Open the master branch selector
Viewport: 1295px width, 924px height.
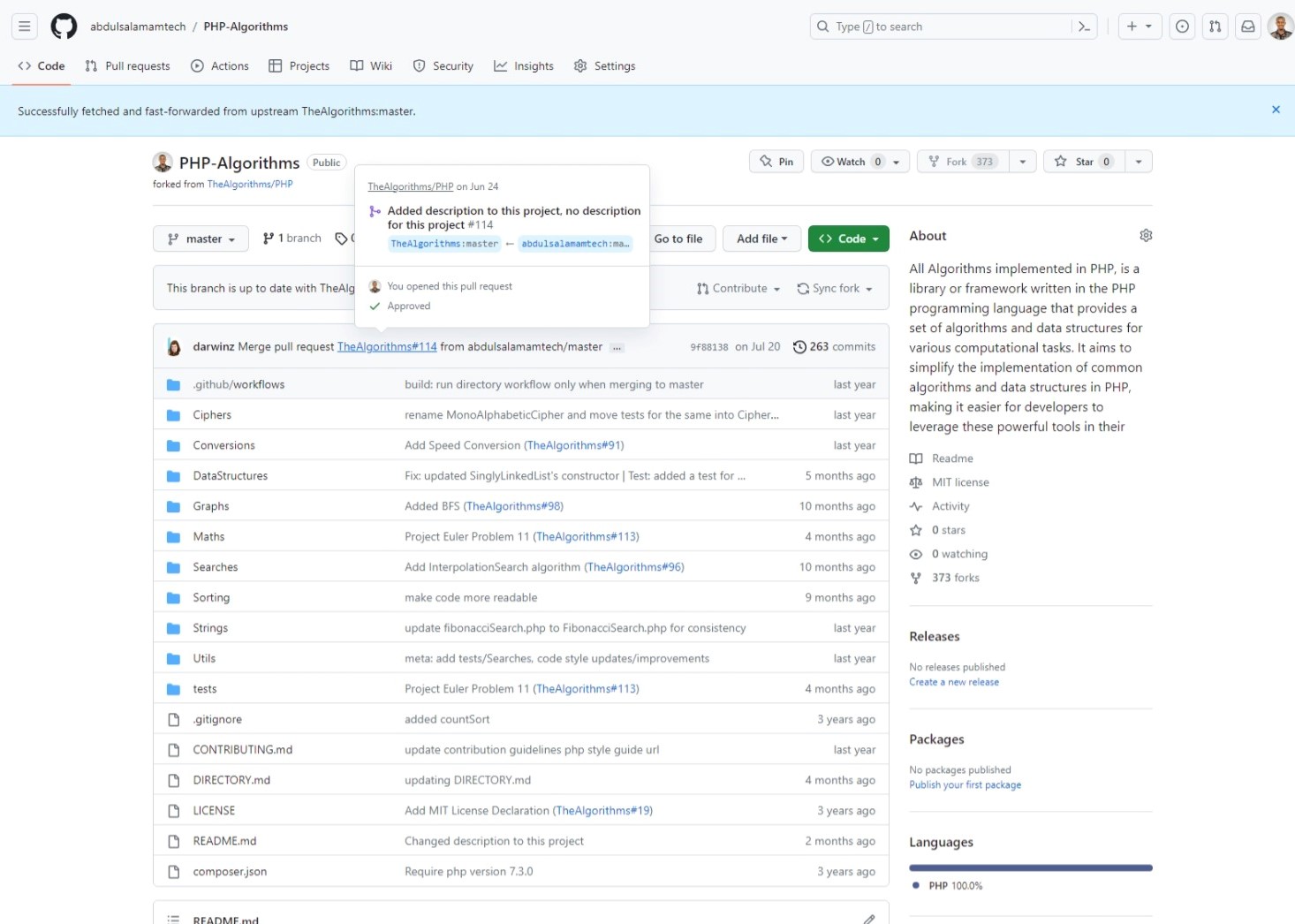pyautogui.click(x=201, y=239)
